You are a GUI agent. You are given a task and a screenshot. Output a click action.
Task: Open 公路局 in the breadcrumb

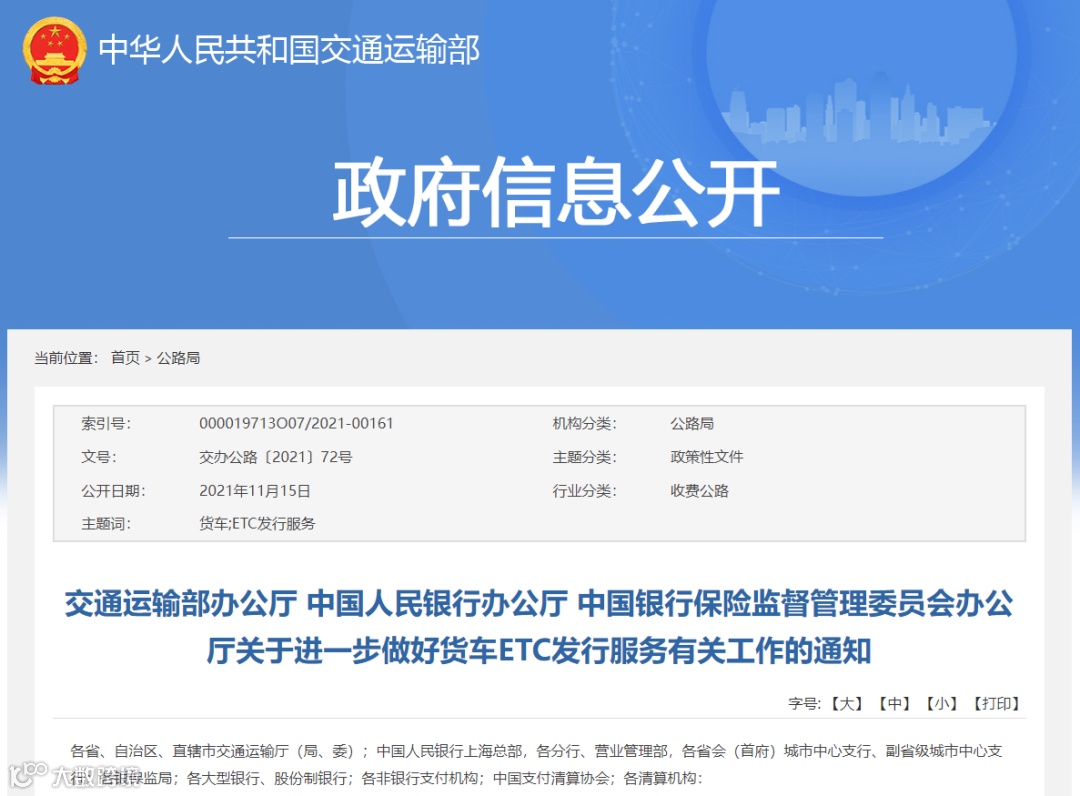pyautogui.click(x=178, y=358)
